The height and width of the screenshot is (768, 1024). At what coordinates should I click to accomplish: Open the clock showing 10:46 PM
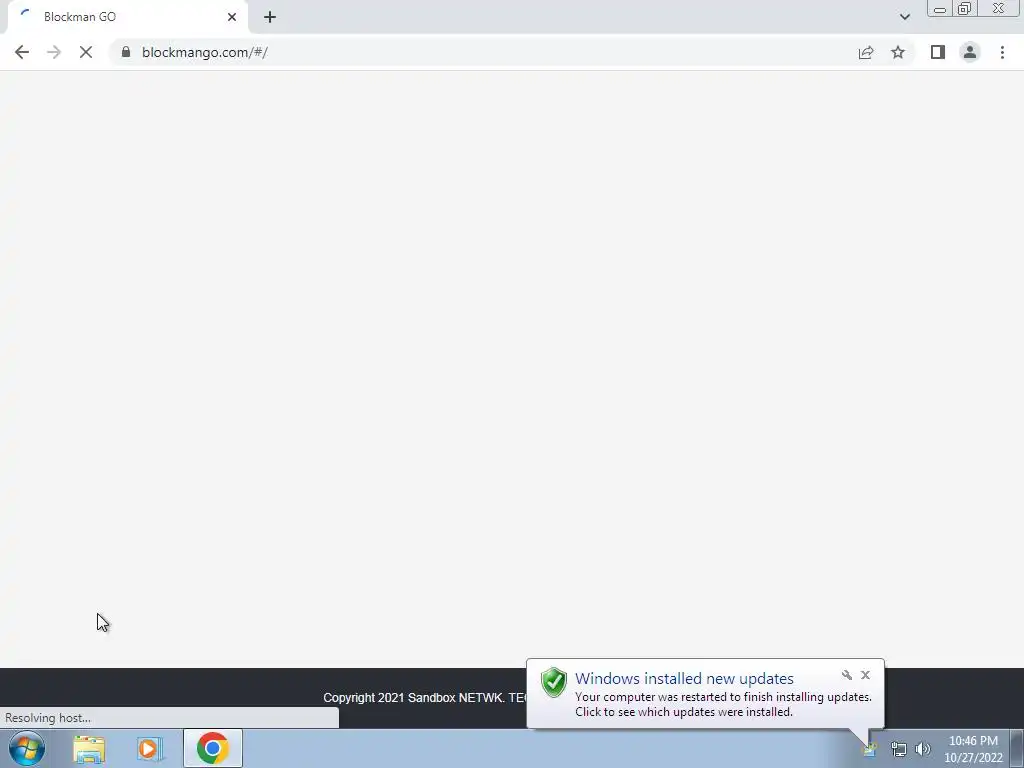pyautogui.click(x=973, y=748)
